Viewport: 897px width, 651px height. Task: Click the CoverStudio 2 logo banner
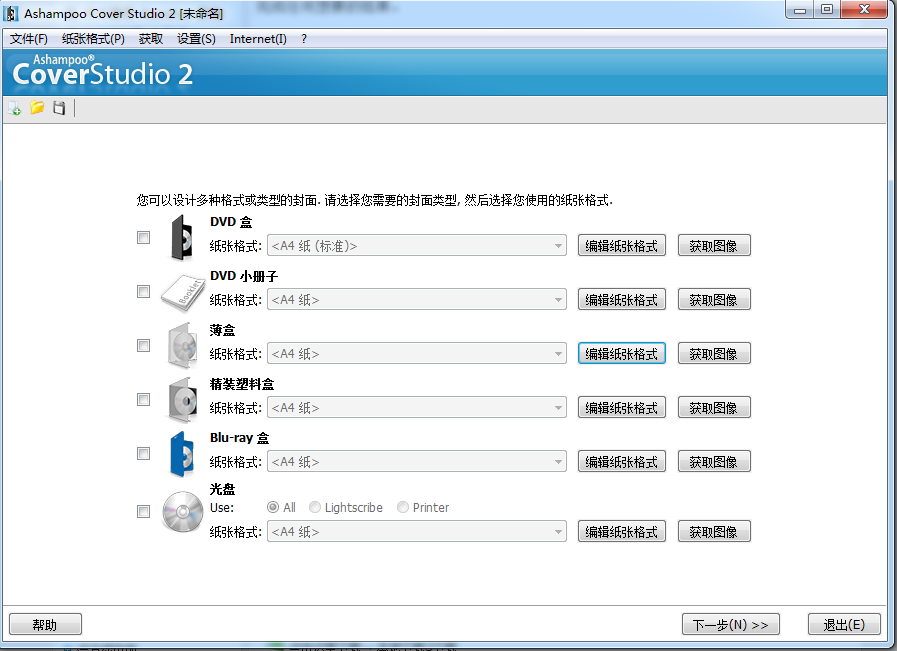(103, 71)
